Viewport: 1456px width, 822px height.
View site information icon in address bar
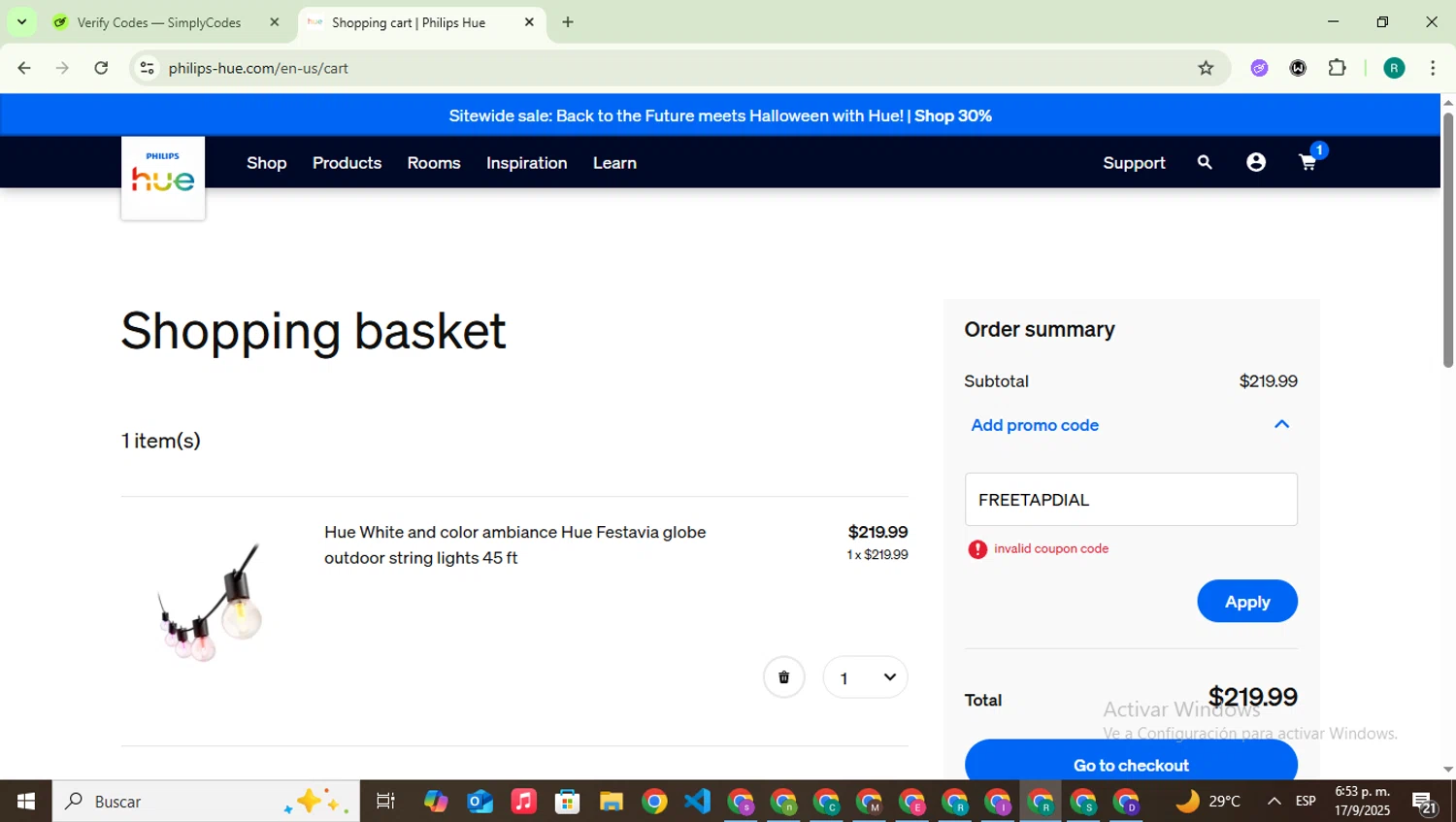147,68
